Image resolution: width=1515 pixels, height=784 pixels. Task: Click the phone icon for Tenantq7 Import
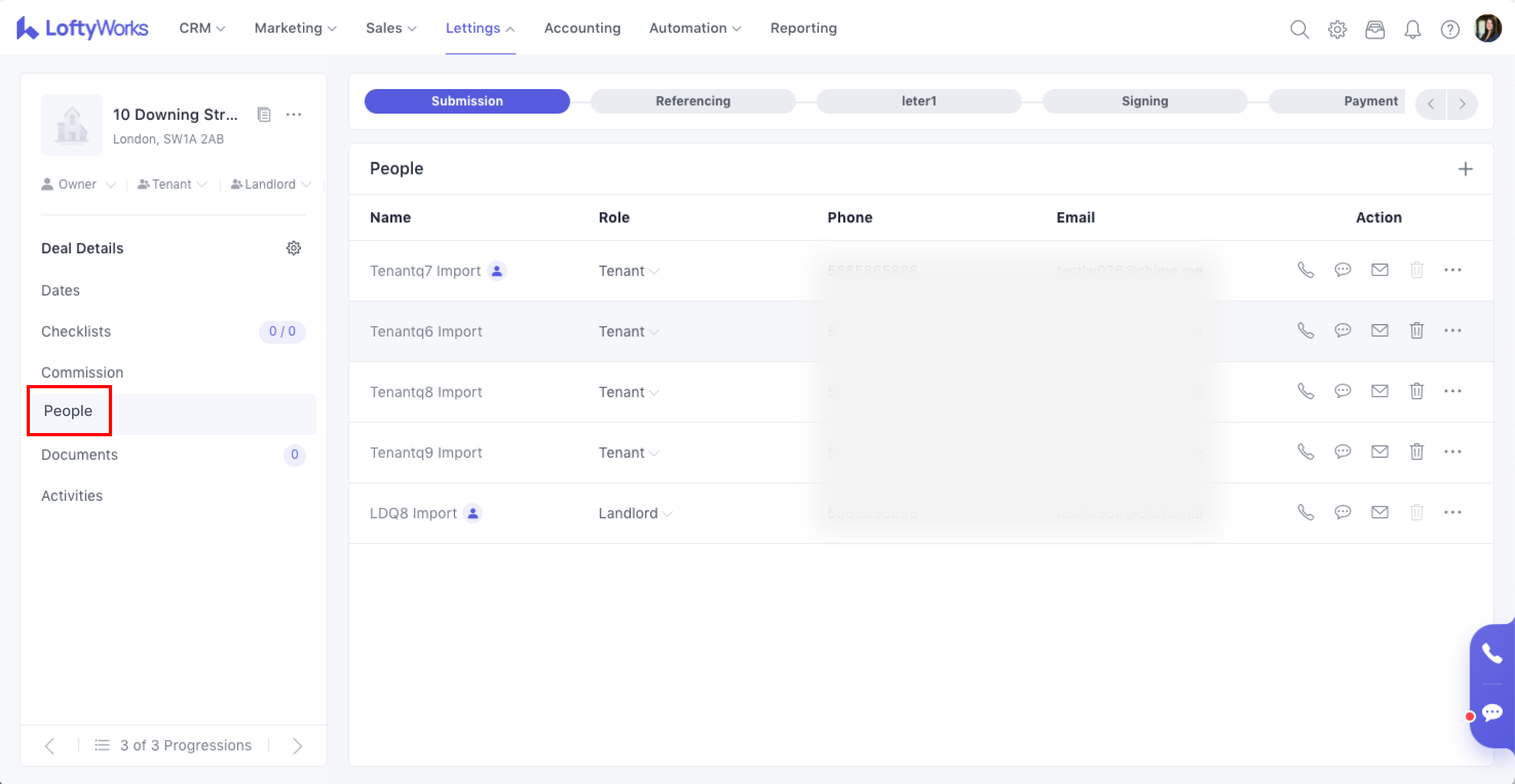(1305, 270)
